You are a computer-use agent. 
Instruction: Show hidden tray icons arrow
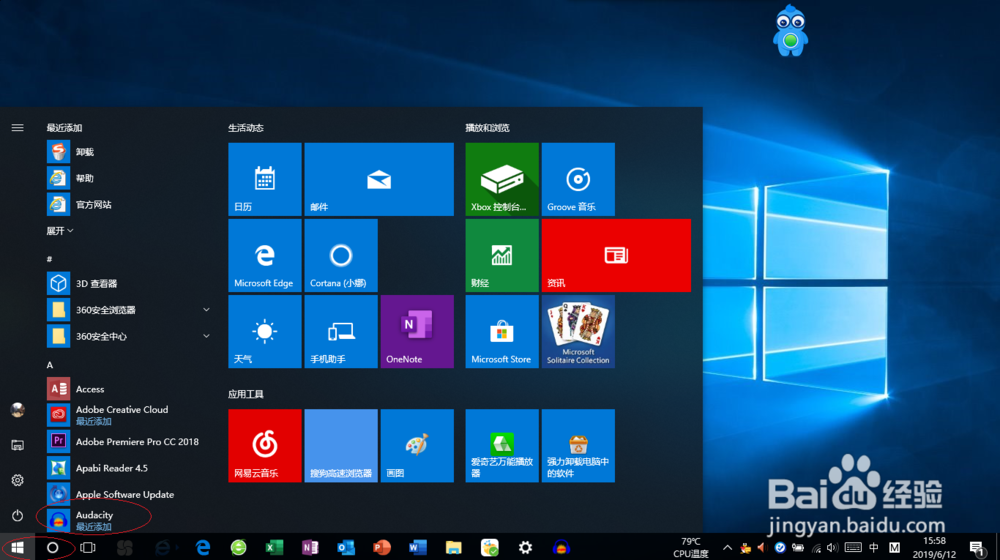727,547
